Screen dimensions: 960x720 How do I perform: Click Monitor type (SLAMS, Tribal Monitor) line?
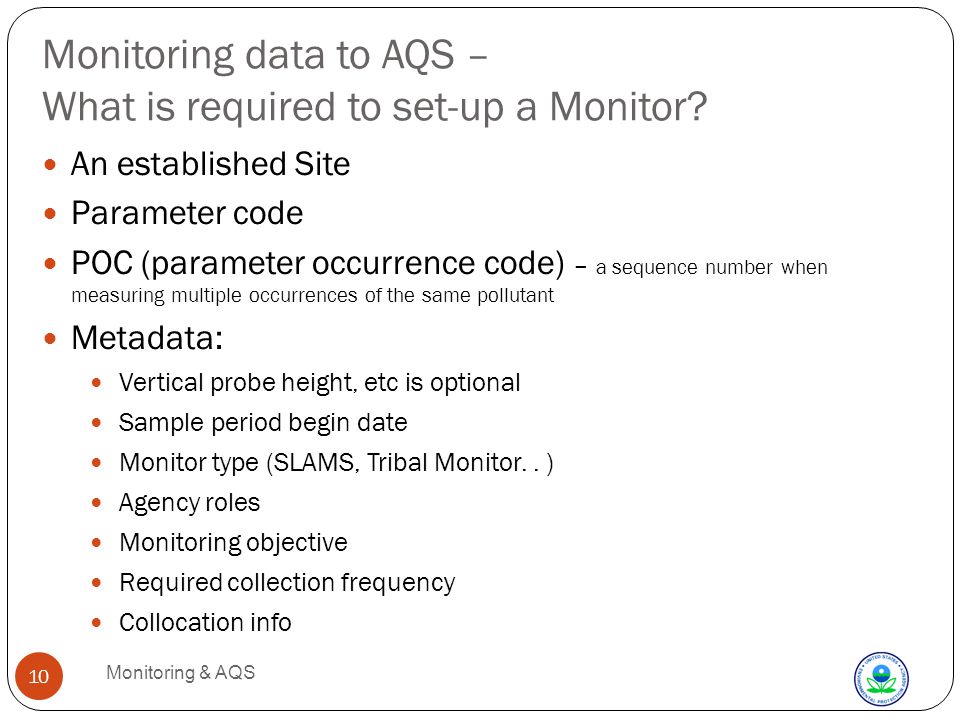[x=337, y=463]
